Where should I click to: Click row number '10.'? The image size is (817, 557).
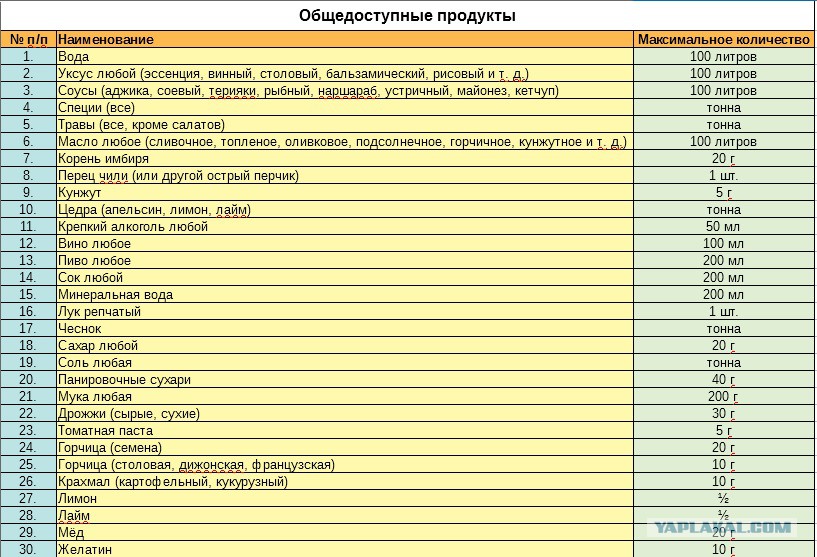pyautogui.click(x=28, y=209)
